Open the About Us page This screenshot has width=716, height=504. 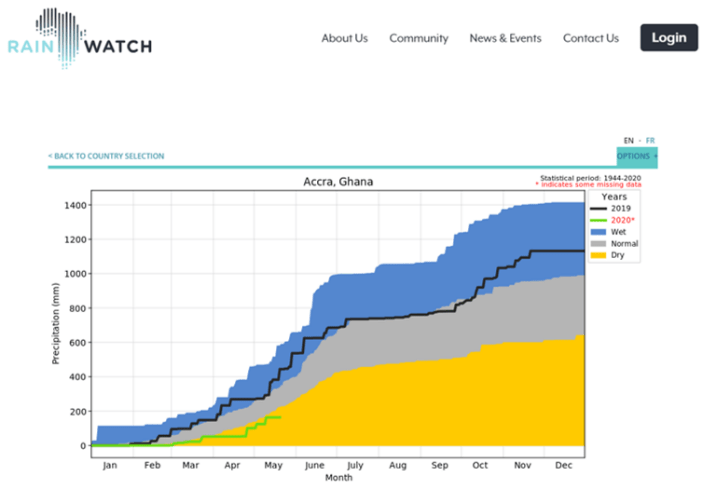click(x=344, y=38)
